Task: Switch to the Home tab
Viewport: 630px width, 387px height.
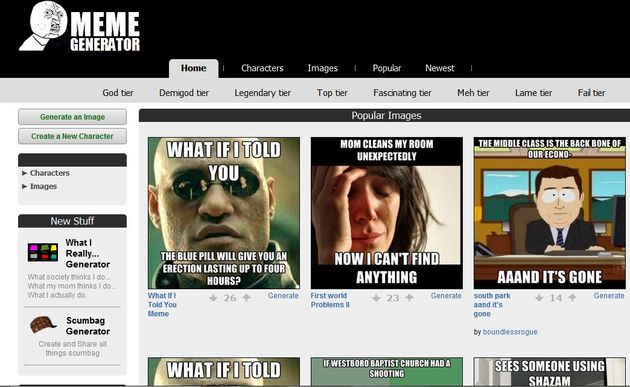Action: 194,68
